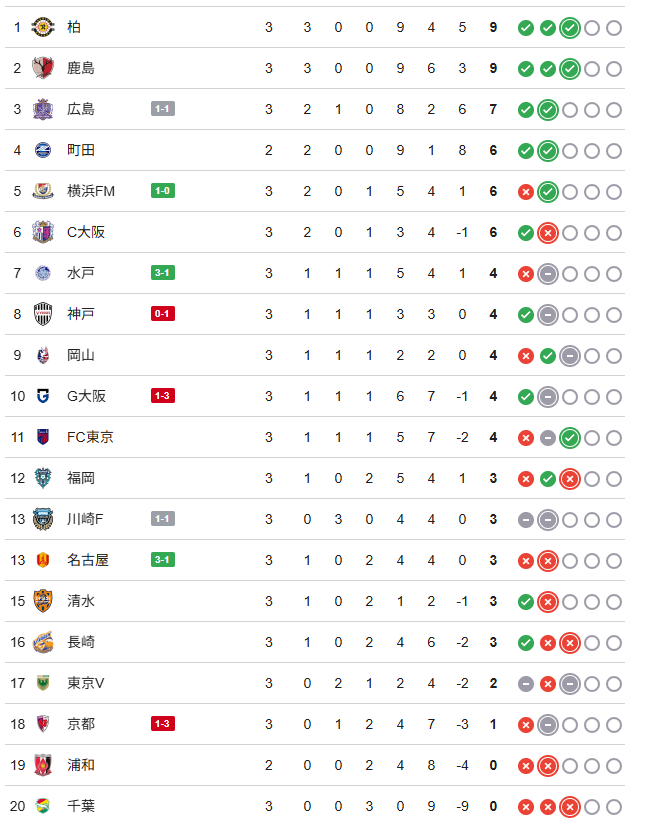This screenshot has height=834, width=659.
Task: Click the 浦和 red crest icon
Action: [43, 765]
